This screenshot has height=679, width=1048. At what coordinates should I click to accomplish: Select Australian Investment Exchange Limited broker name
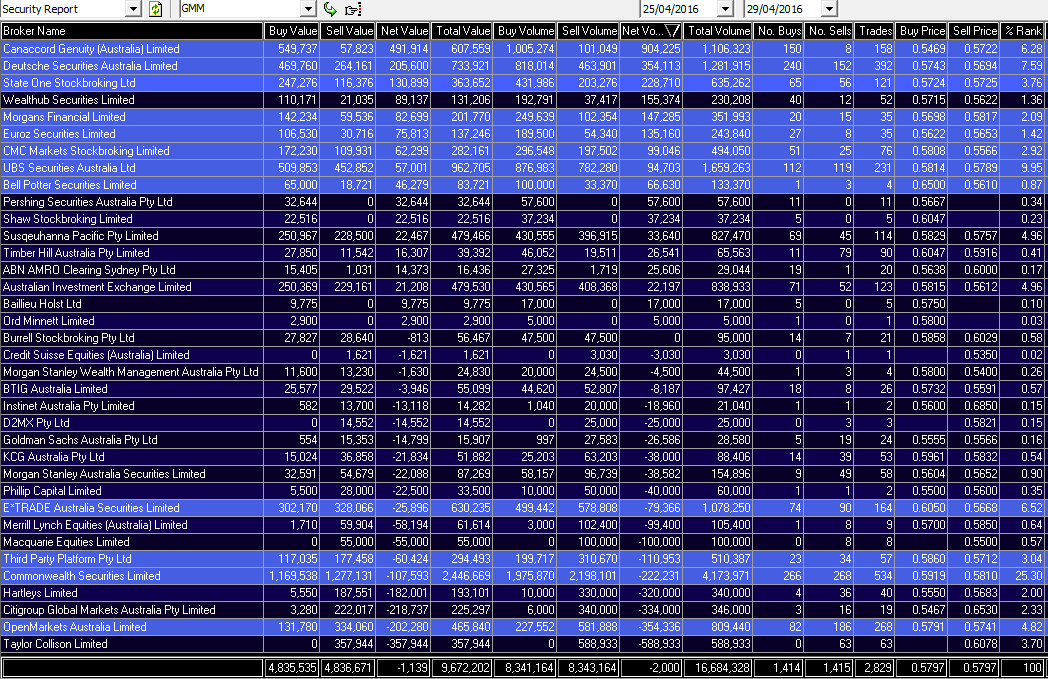(x=97, y=287)
